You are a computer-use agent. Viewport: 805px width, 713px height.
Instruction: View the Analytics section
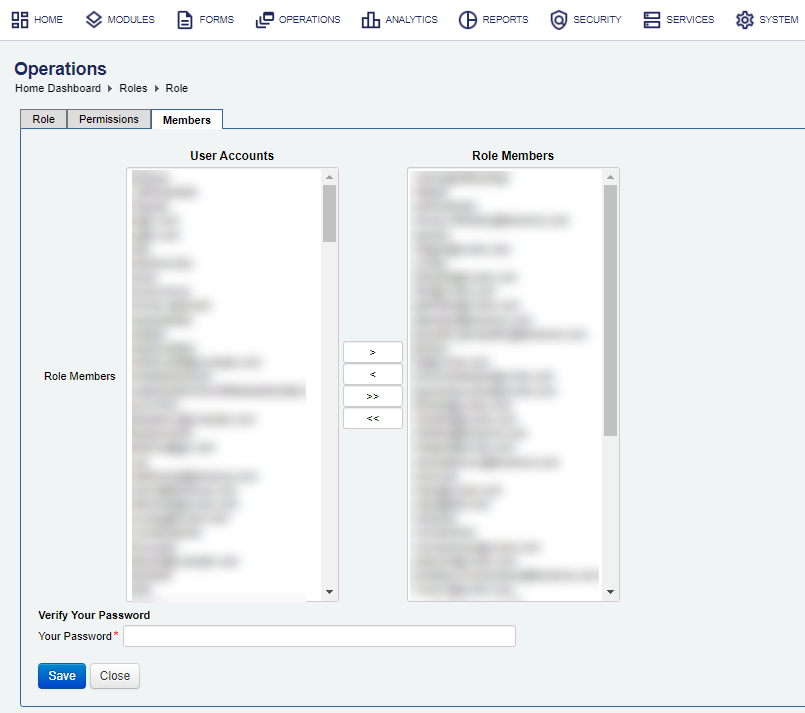coord(399,19)
